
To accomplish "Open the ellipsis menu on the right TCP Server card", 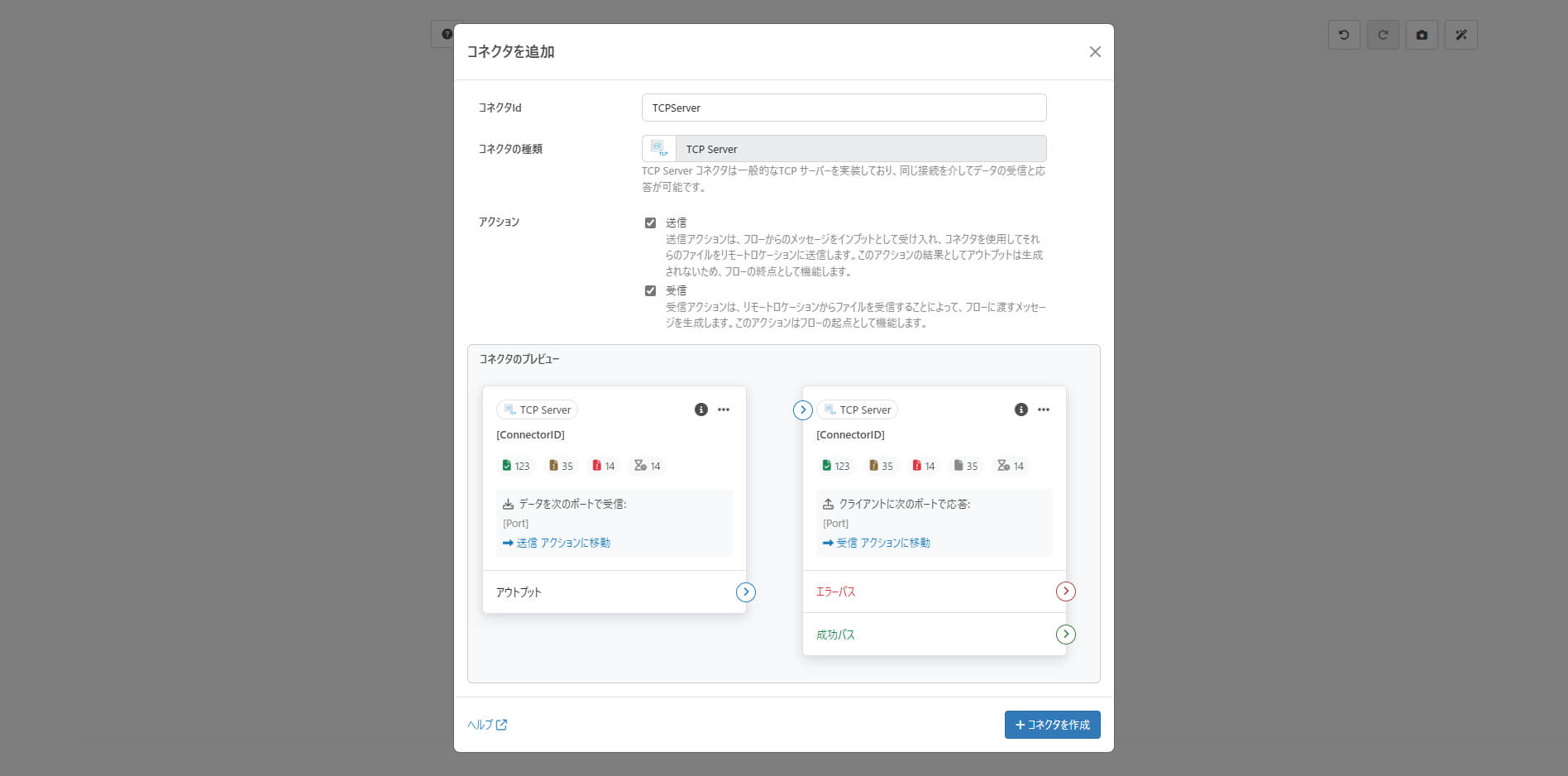I will coord(1043,409).
